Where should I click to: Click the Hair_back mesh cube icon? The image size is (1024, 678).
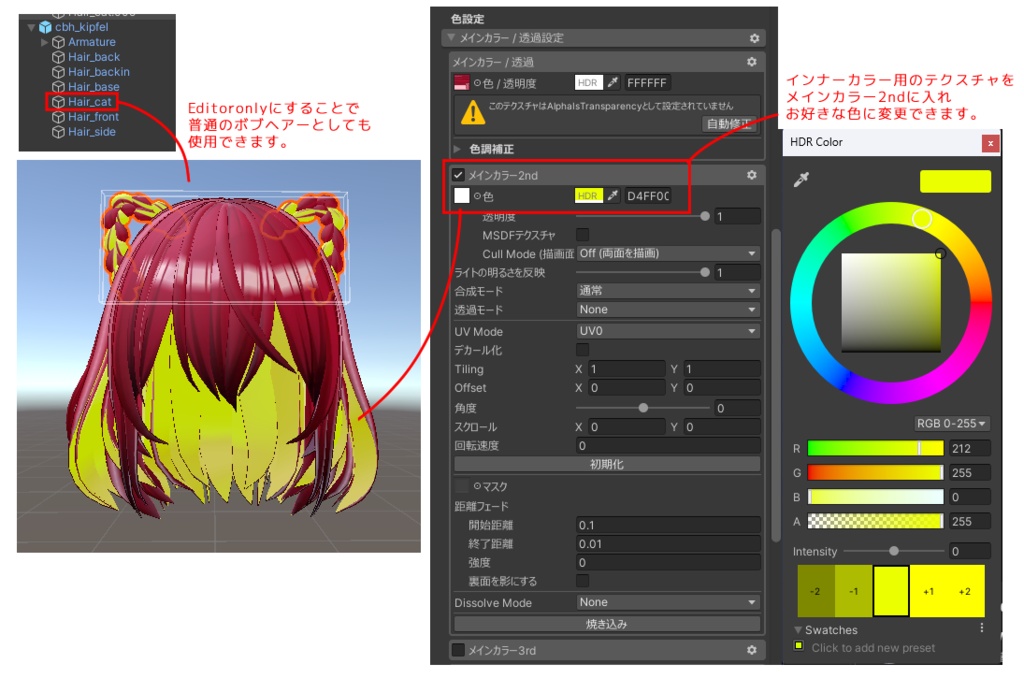[x=58, y=57]
